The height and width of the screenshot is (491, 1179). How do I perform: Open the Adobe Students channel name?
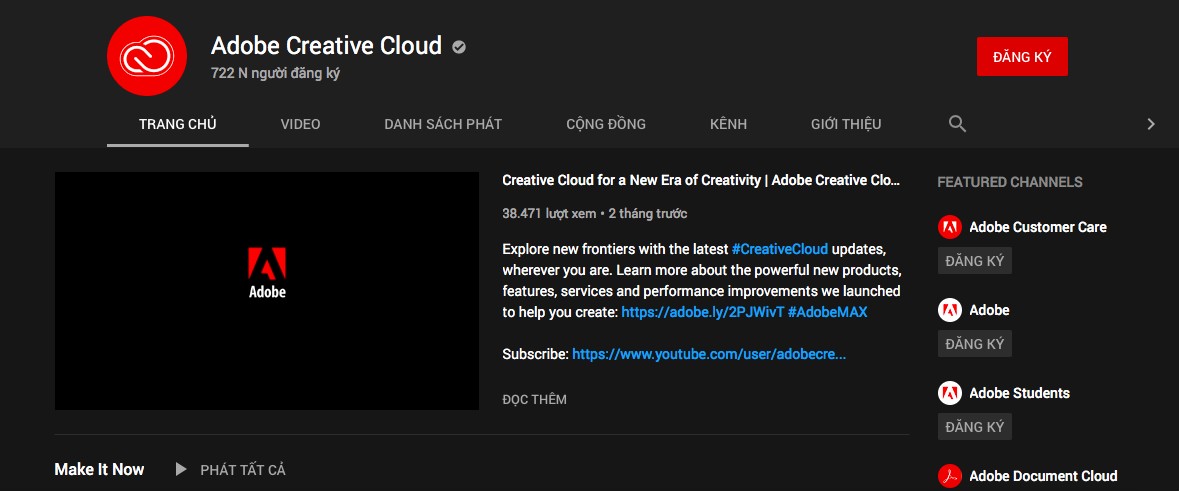1020,392
